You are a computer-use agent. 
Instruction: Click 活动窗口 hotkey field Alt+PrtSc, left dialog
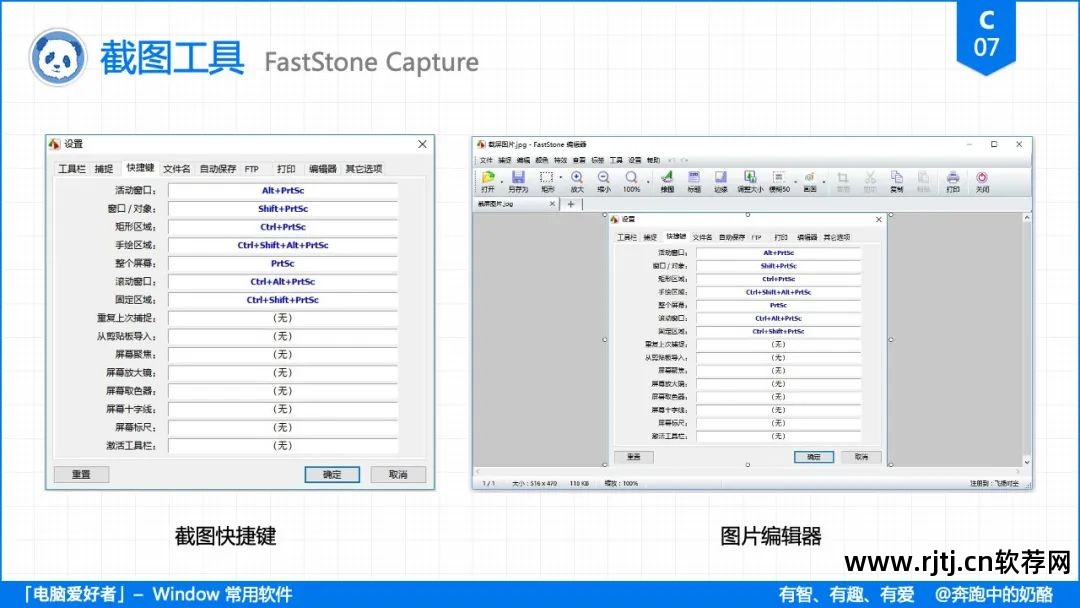(x=283, y=191)
